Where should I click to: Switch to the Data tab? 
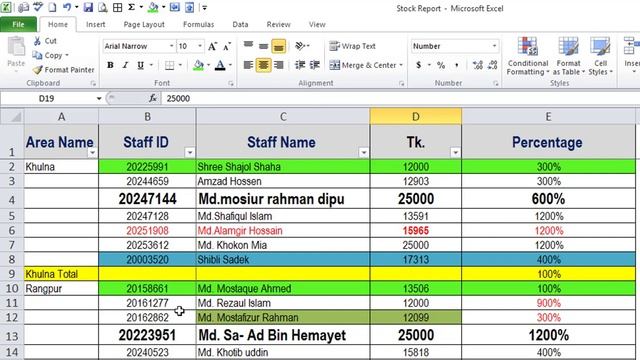pyautogui.click(x=240, y=24)
